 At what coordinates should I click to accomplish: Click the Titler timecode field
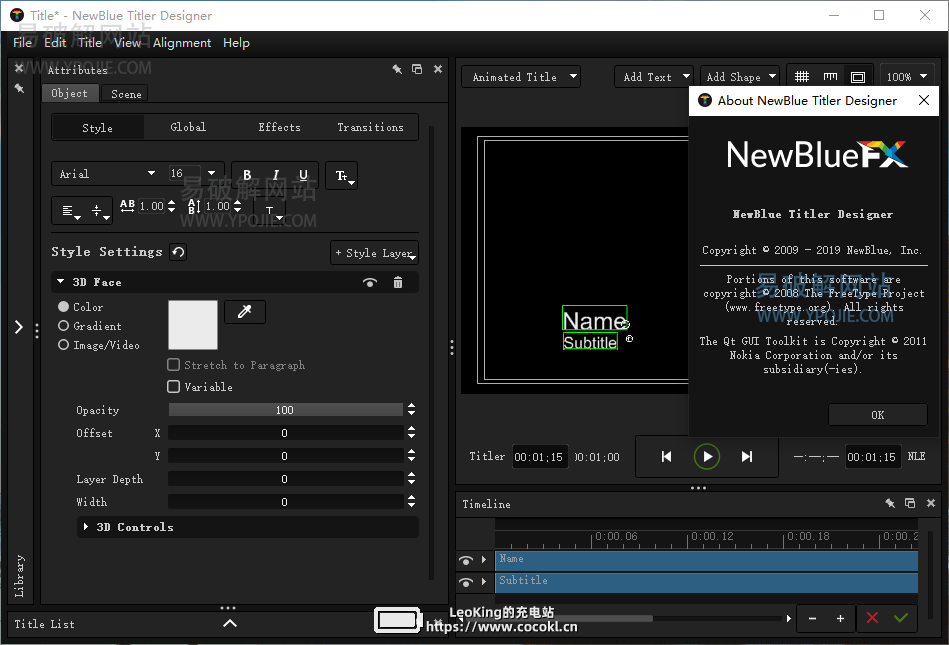539,457
